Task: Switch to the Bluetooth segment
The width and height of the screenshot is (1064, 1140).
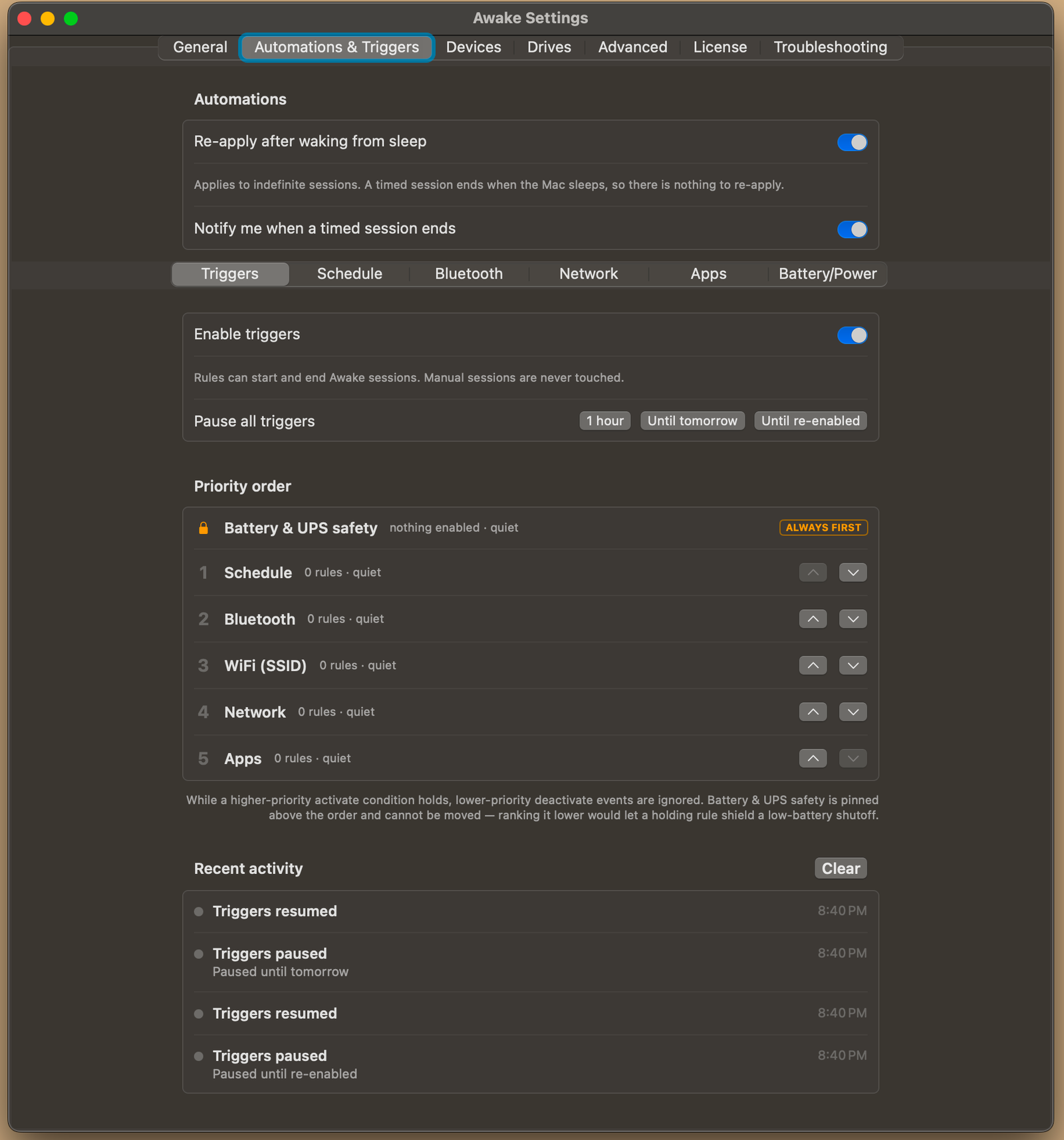Action: [x=469, y=274]
